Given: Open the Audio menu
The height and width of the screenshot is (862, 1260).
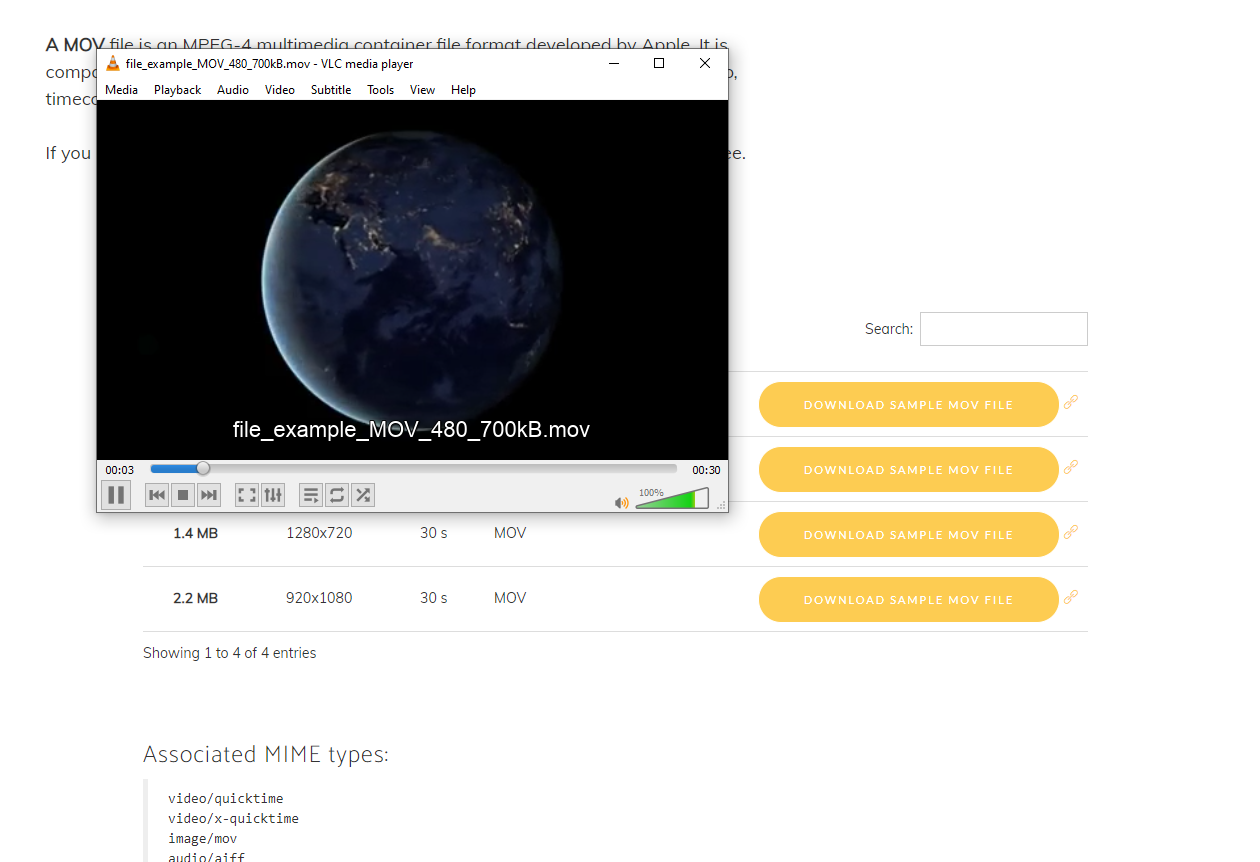Looking at the screenshot, I should coord(233,90).
